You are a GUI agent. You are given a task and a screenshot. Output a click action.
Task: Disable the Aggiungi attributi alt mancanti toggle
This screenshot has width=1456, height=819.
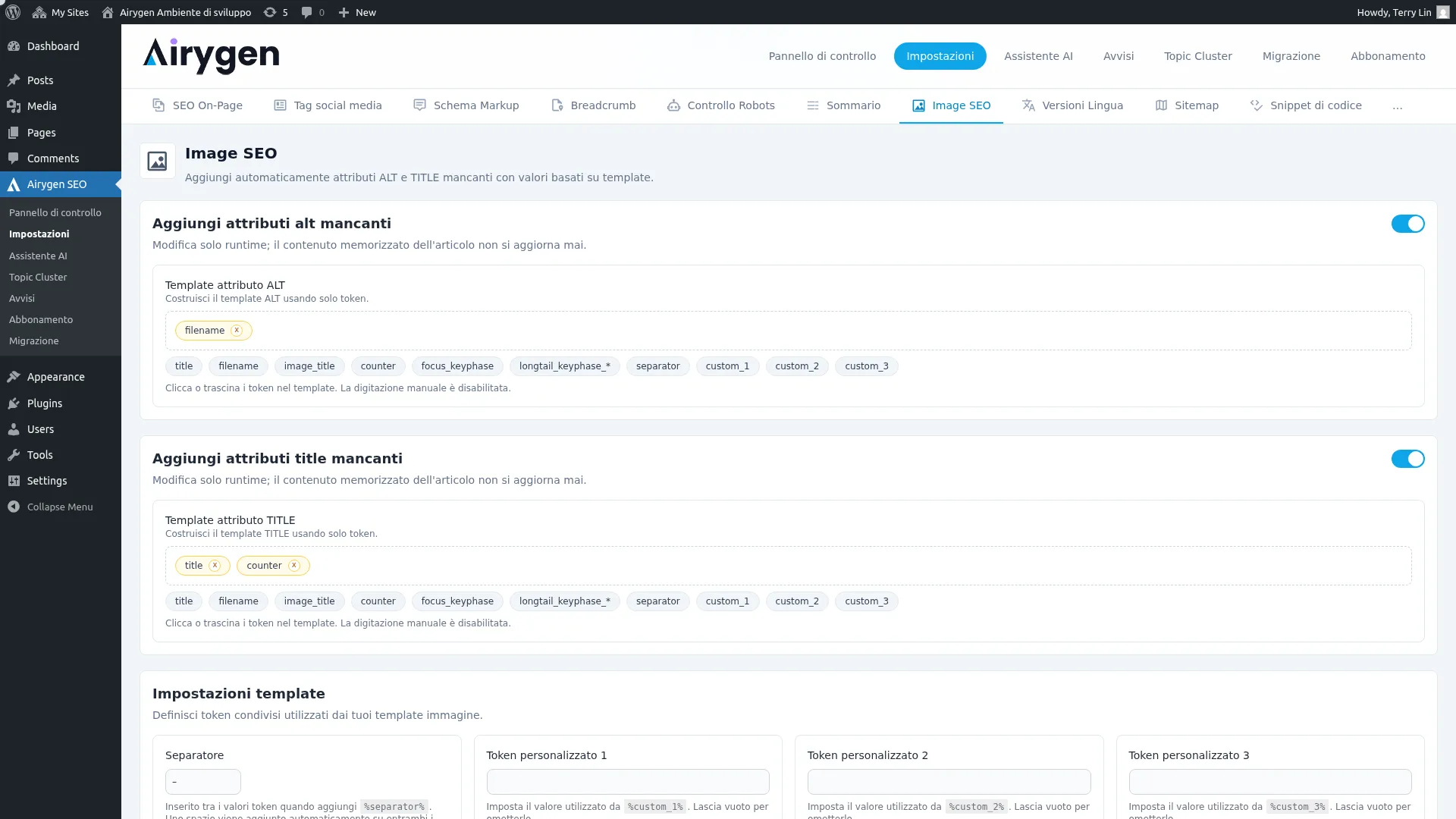click(x=1407, y=224)
